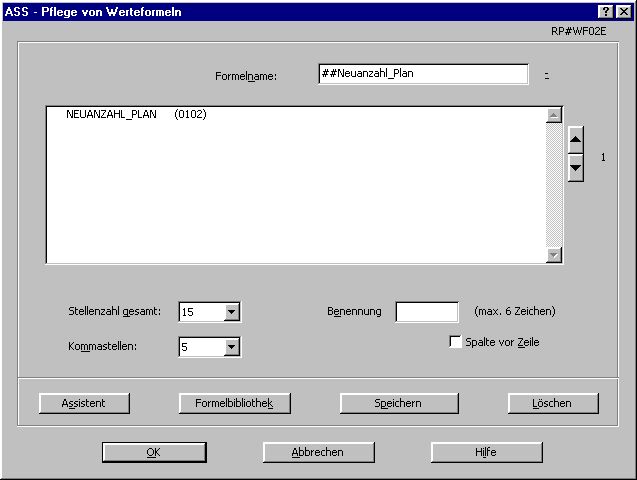
Task: Select the NEUANZAHL_PLAN (0102) formula line
Action: pos(136,115)
